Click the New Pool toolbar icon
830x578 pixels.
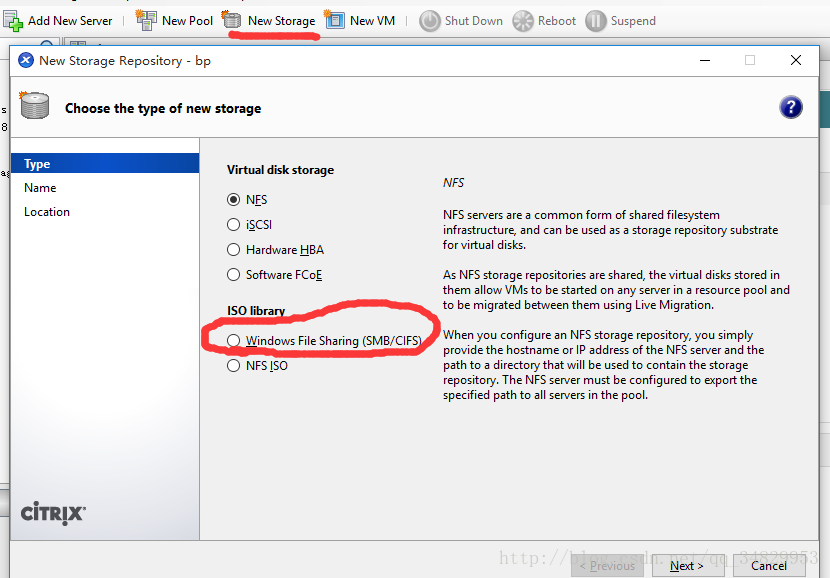coord(146,20)
